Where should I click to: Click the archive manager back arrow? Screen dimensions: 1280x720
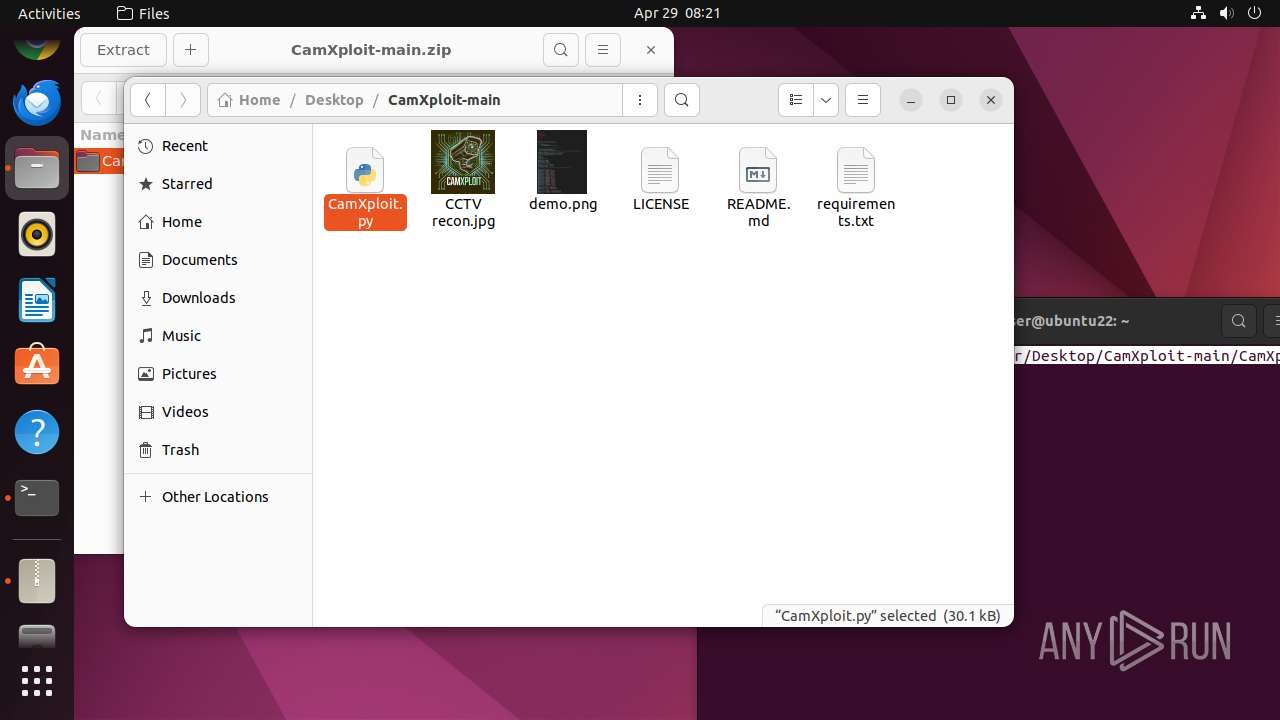98,98
